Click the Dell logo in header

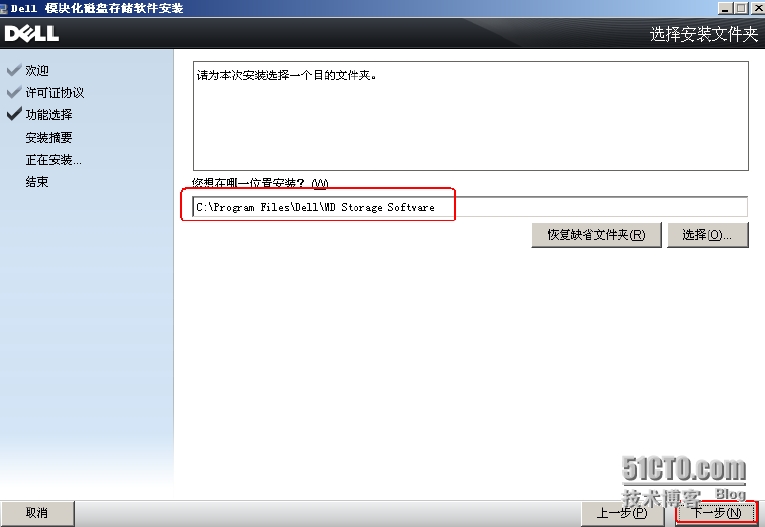pyautogui.click(x=32, y=34)
